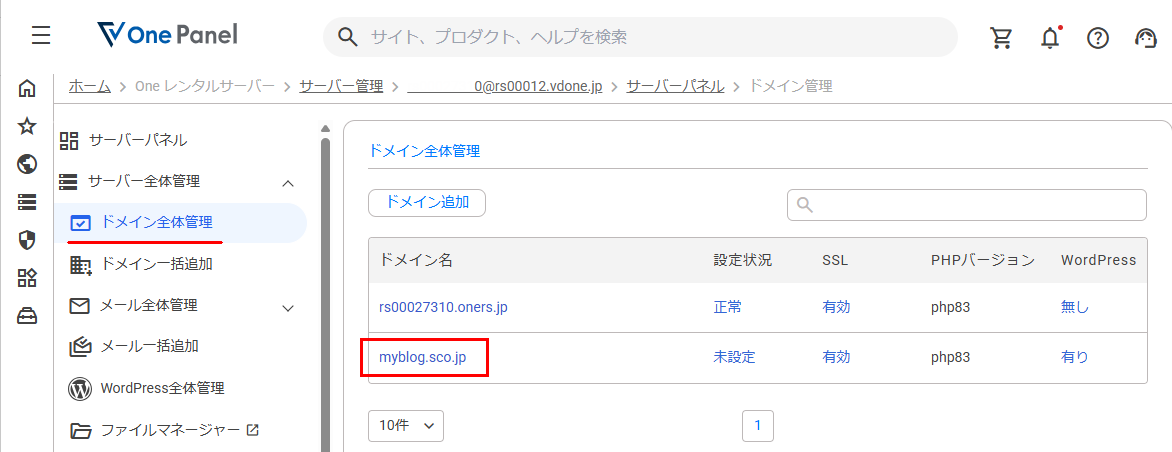Open the support headset icon
Viewport: 1172px width, 452px height.
pos(1145,37)
